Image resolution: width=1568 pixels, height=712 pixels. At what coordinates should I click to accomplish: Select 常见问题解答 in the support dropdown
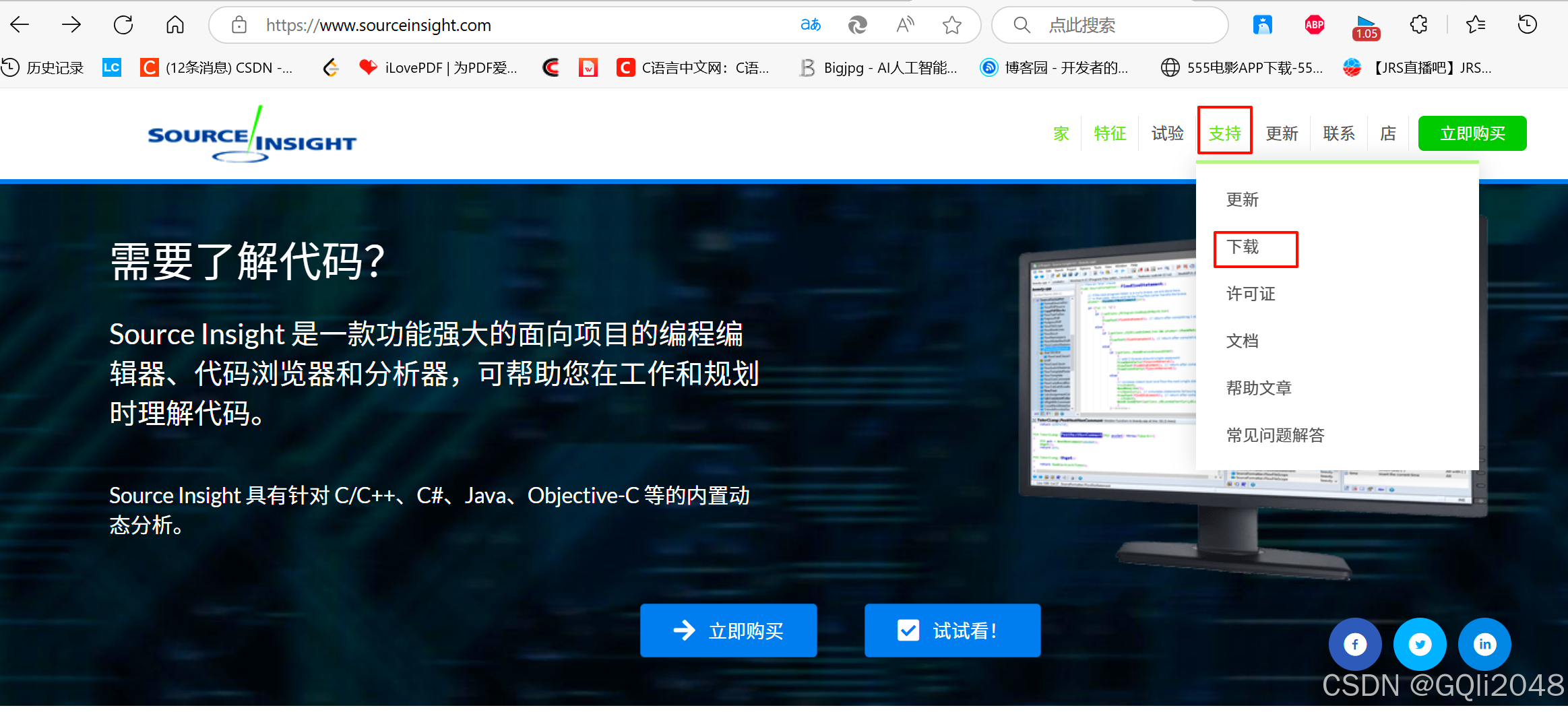1275,435
